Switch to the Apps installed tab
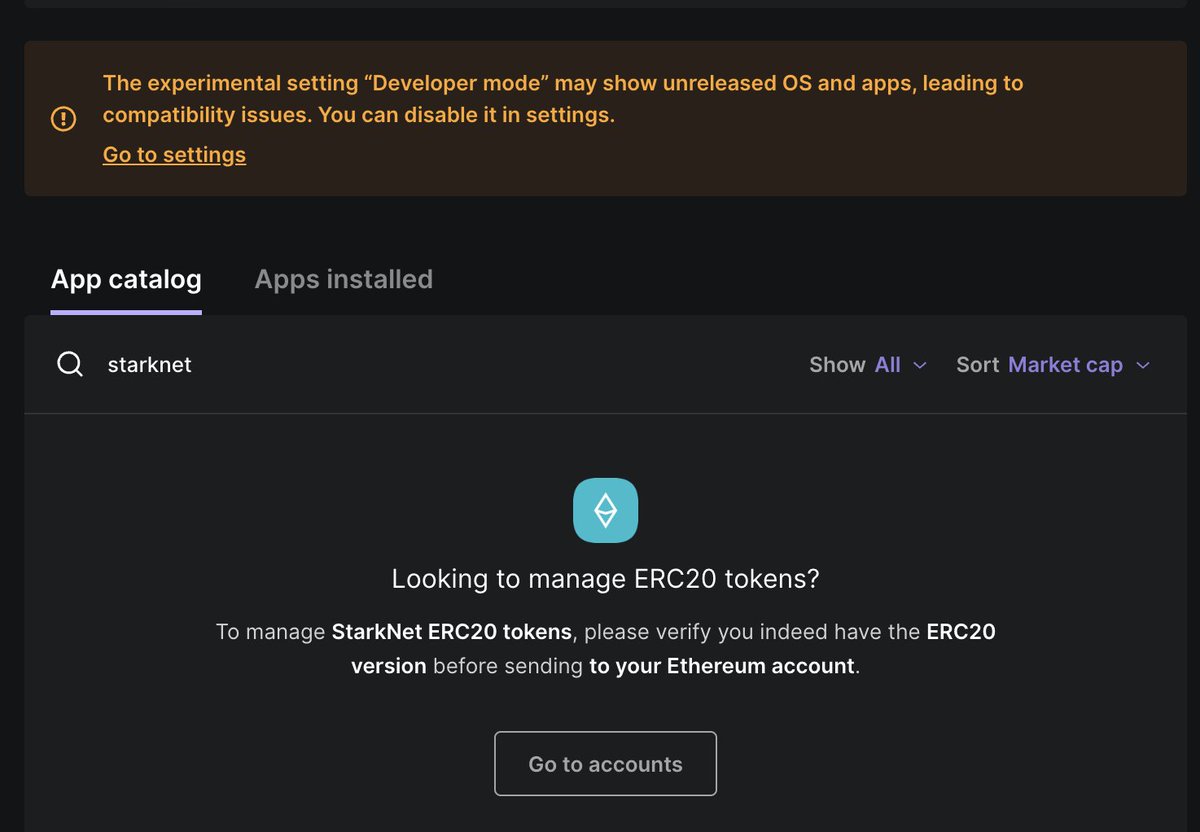This screenshot has width=1200, height=832. click(344, 279)
